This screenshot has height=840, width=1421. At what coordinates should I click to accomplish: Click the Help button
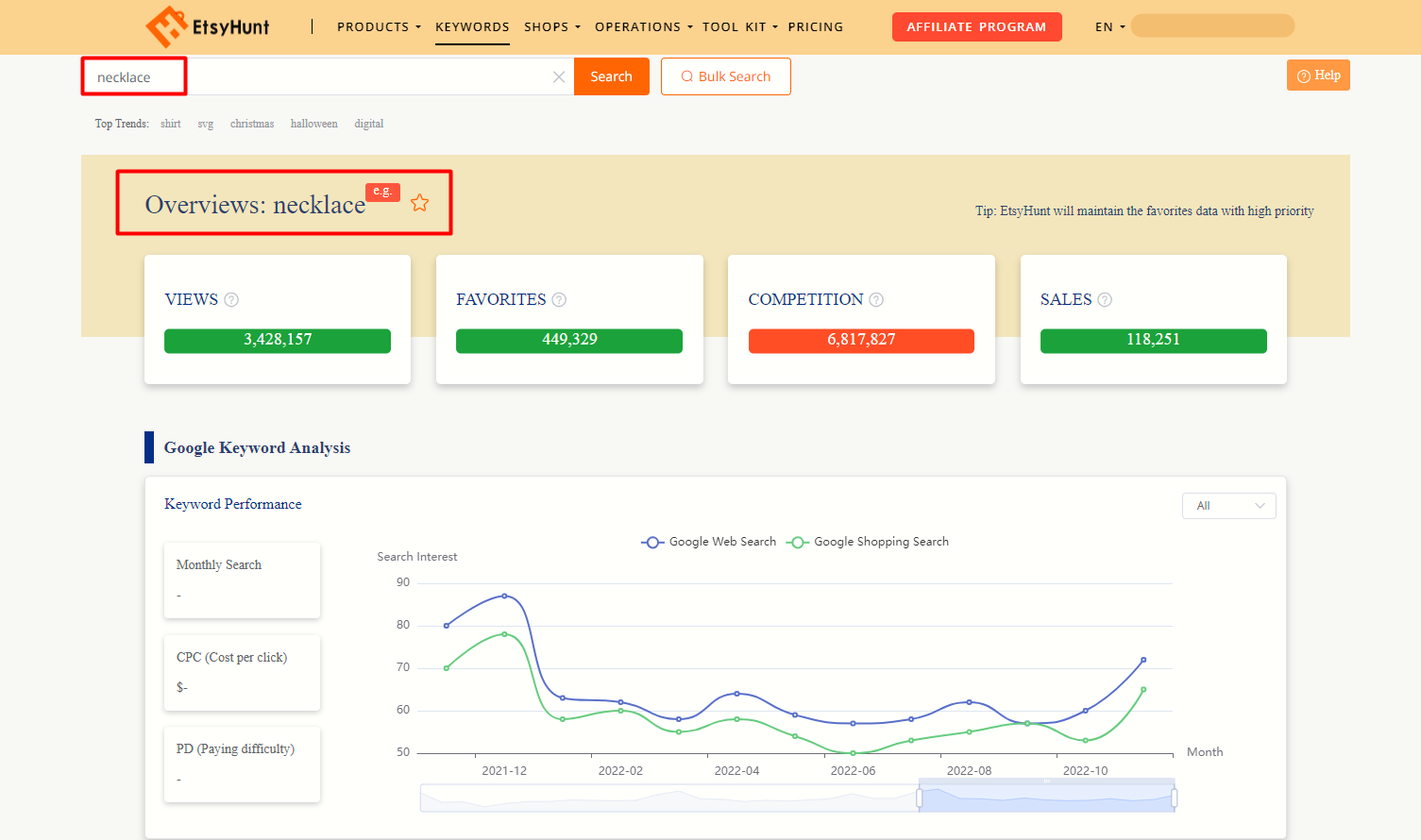point(1318,76)
